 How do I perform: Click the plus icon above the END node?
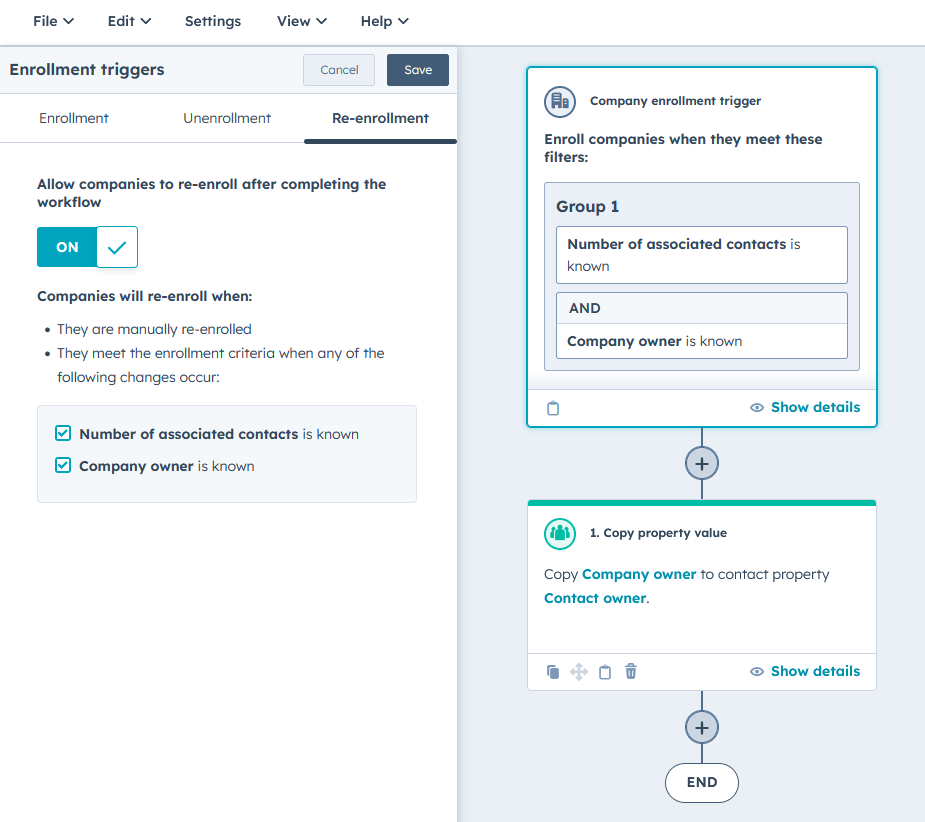[701, 727]
